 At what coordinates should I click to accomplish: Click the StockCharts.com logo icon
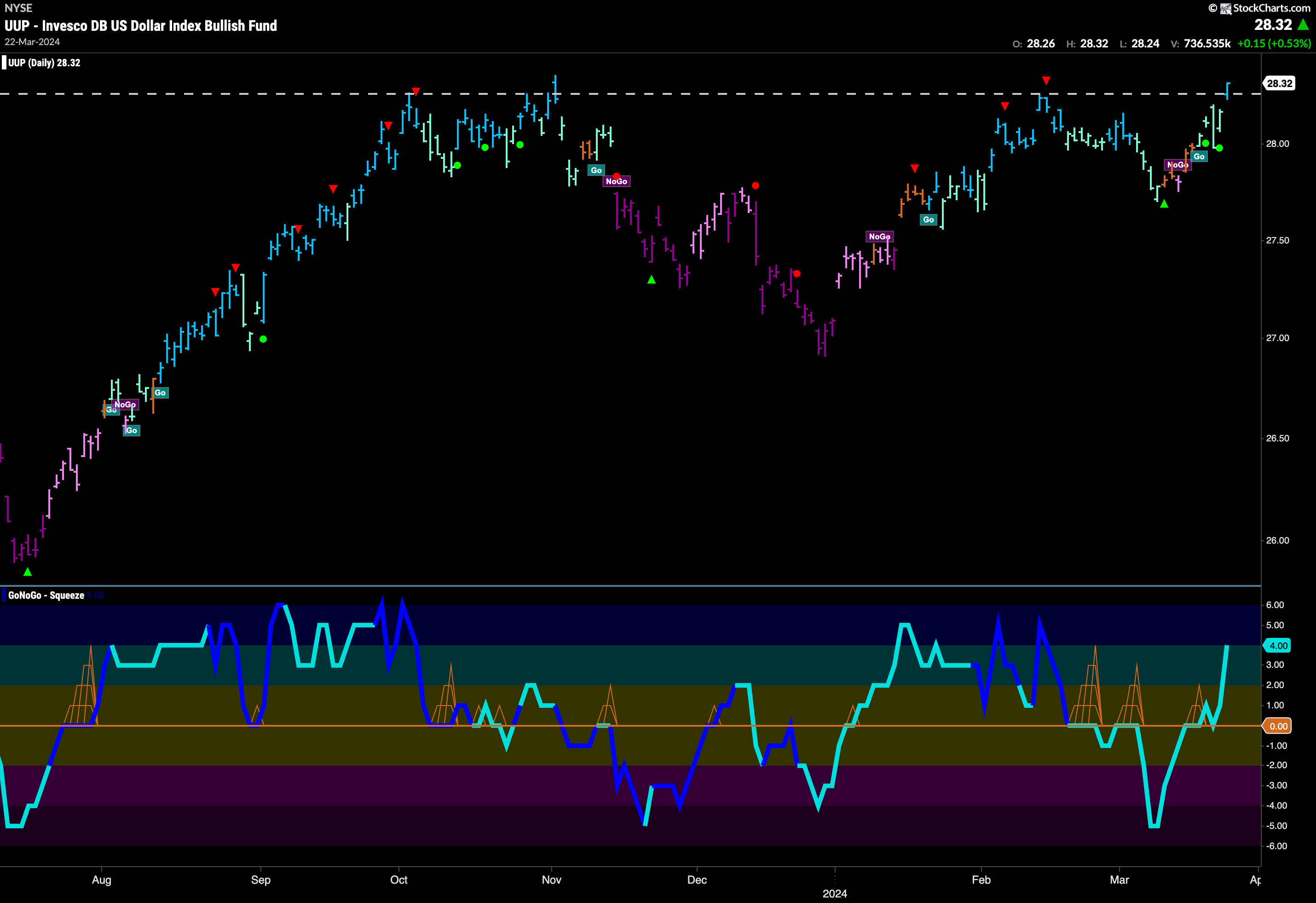click(1226, 8)
